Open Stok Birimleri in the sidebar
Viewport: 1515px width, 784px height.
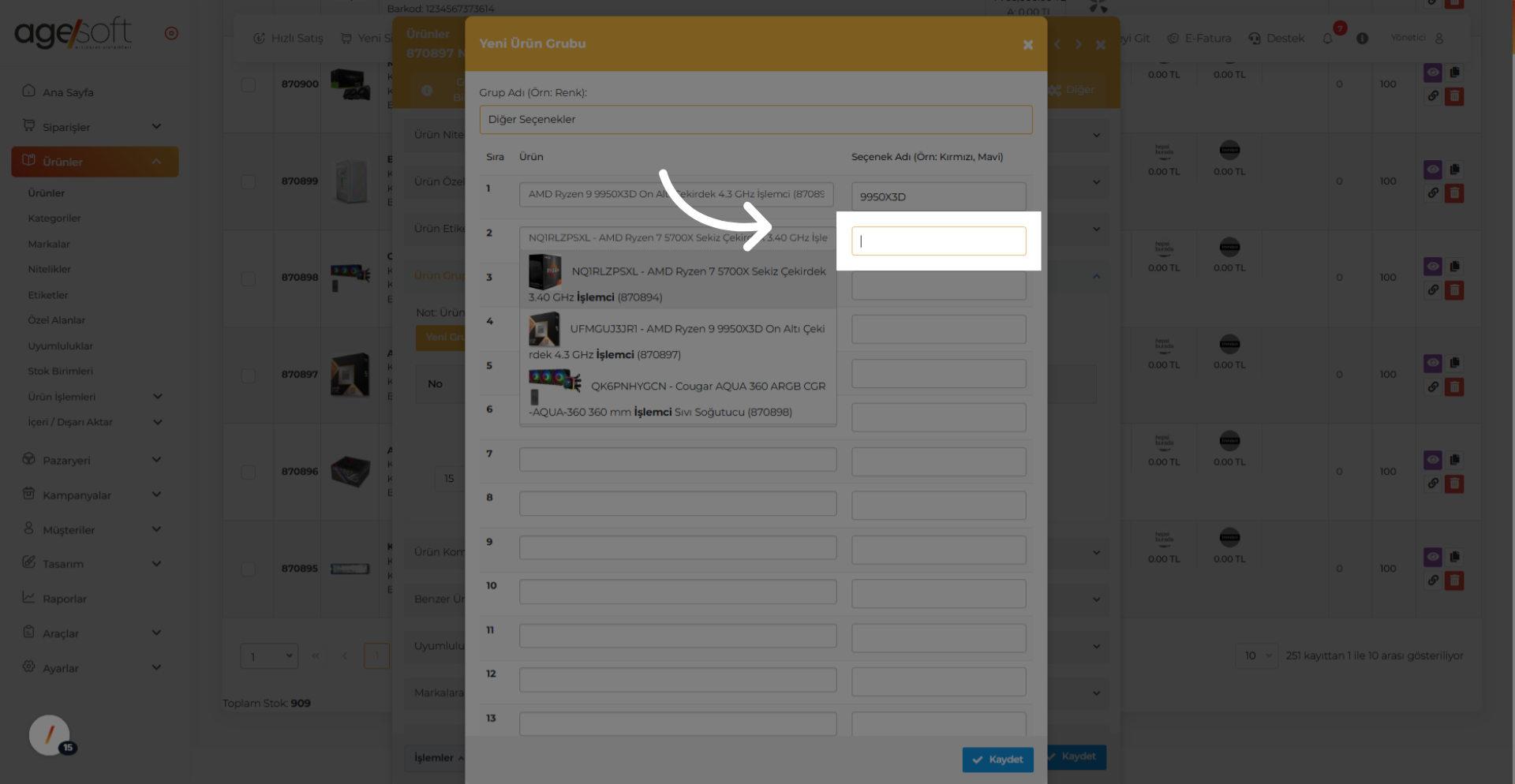tap(61, 371)
